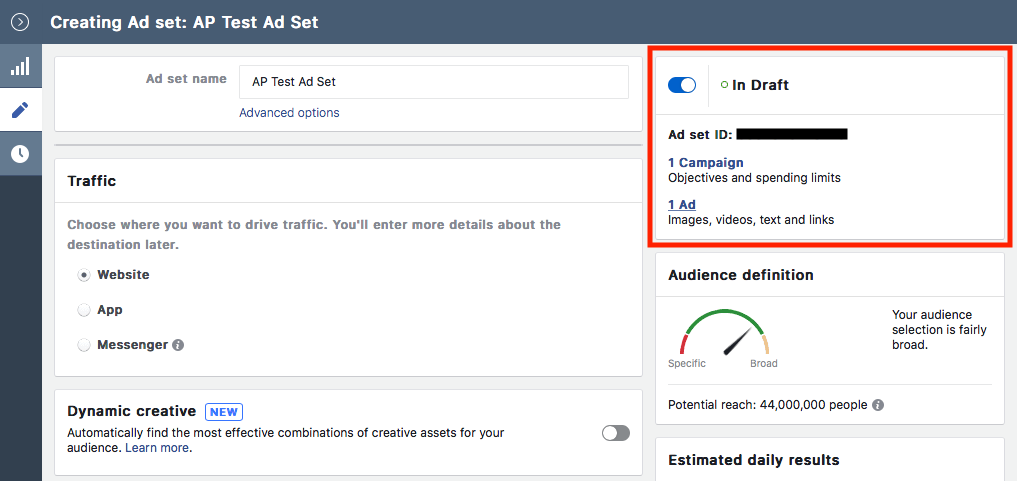The width and height of the screenshot is (1017, 481).
Task: Expand the sidebar with the arrow icon
Action: click(20, 22)
